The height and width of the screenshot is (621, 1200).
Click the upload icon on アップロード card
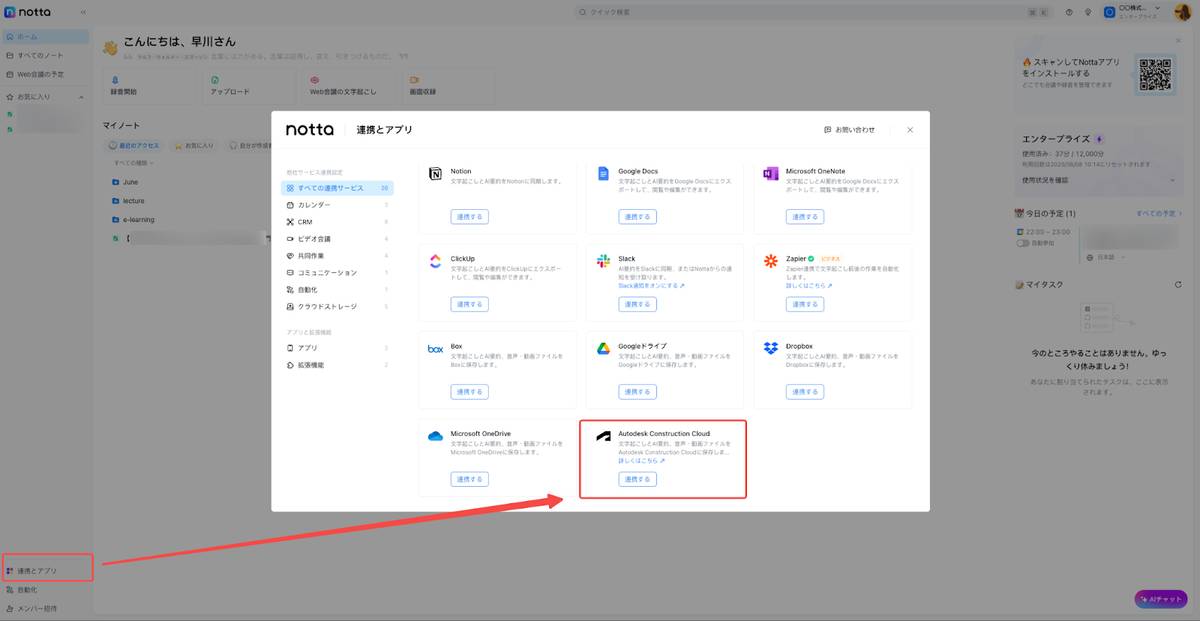[x=215, y=80]
